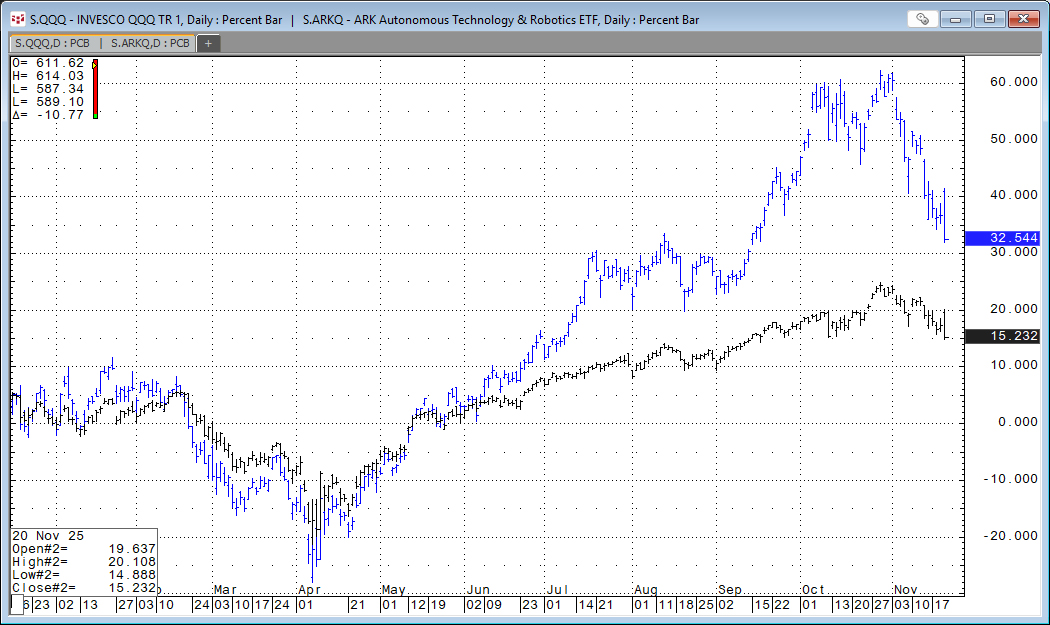Click the Open#2 value in data box
The image size is (1050, 625).
130,548
